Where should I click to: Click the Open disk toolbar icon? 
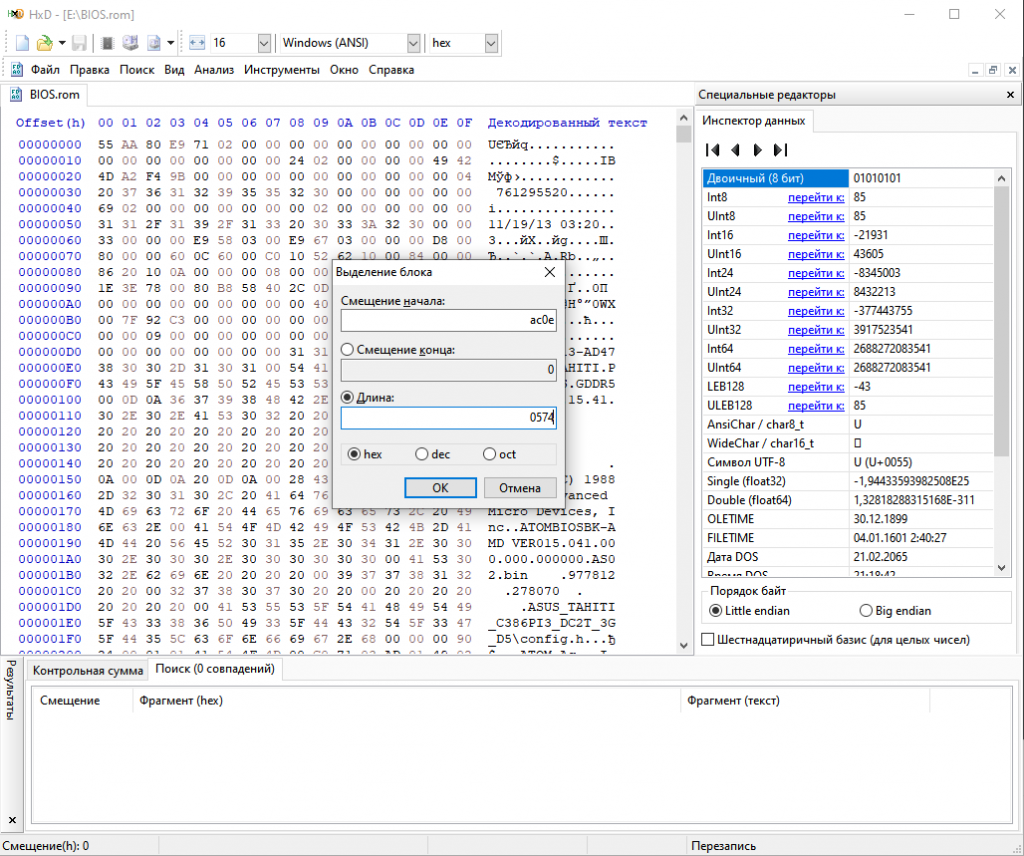[x=131, y=43]
